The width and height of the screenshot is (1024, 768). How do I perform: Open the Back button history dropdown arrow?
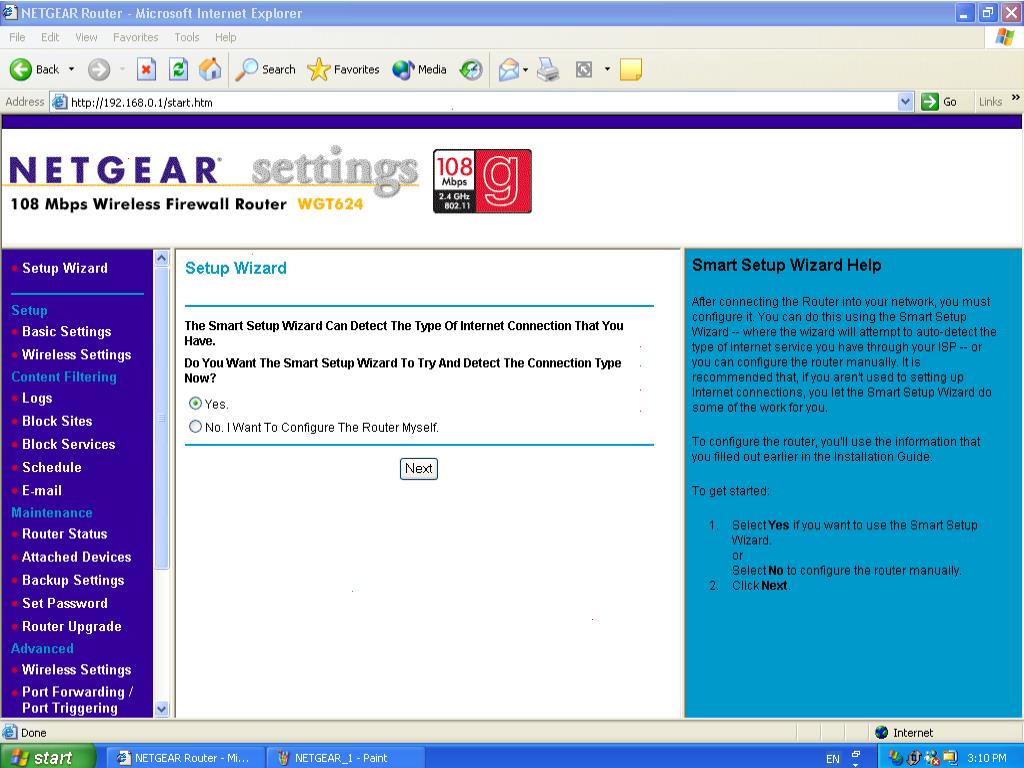[71, 69]
